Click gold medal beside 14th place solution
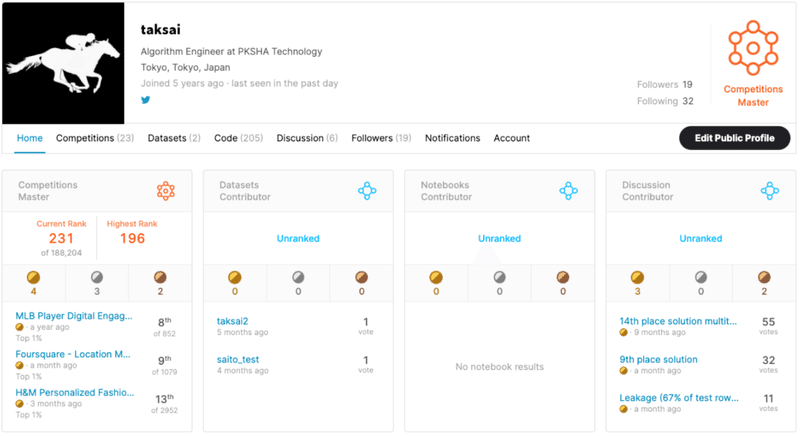The height and width of the screenshot is (436, 800). pyautogui.click(x=623, y=332)
